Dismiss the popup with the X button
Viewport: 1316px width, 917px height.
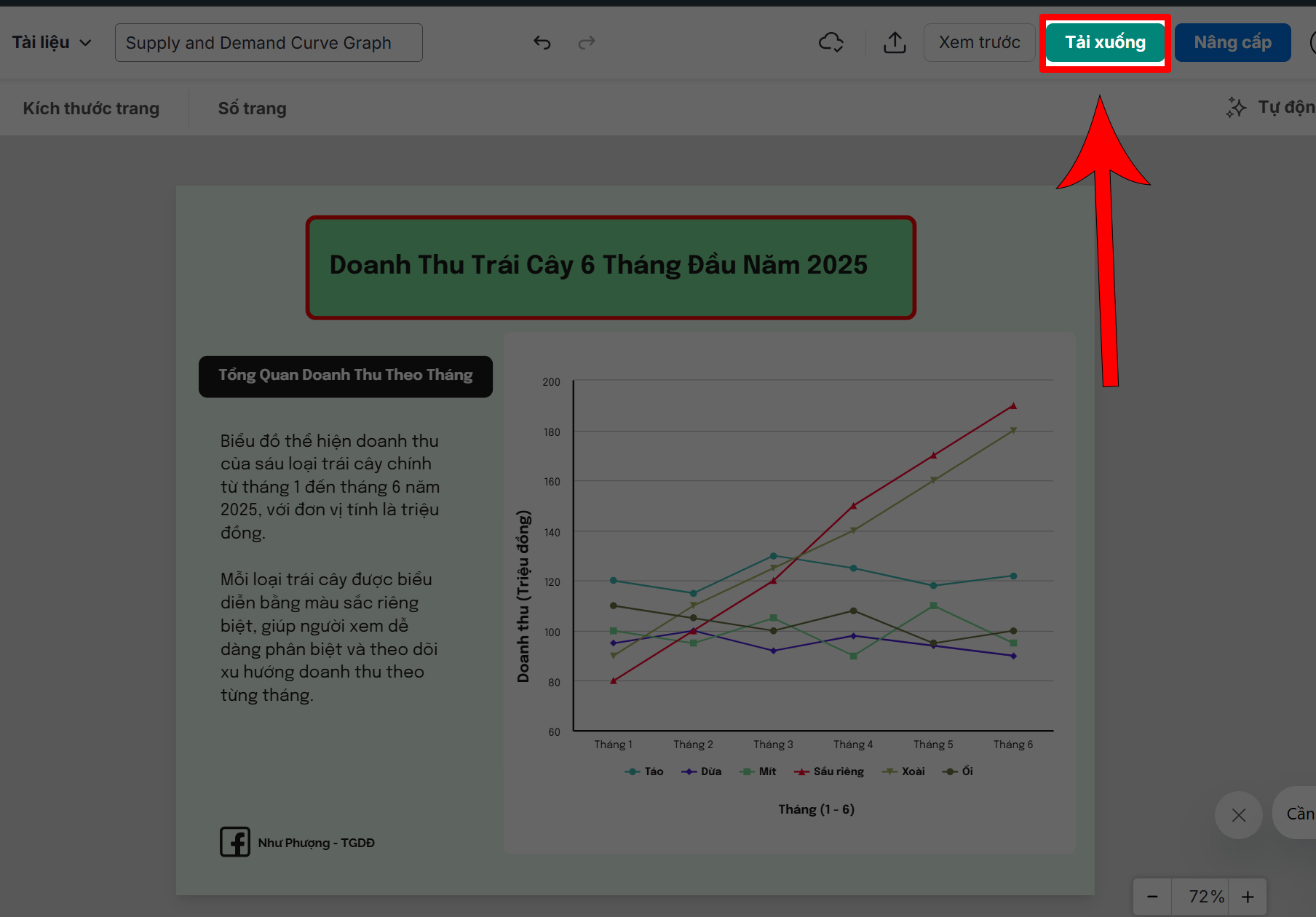pyautogui.click(x=1238, y=814)
